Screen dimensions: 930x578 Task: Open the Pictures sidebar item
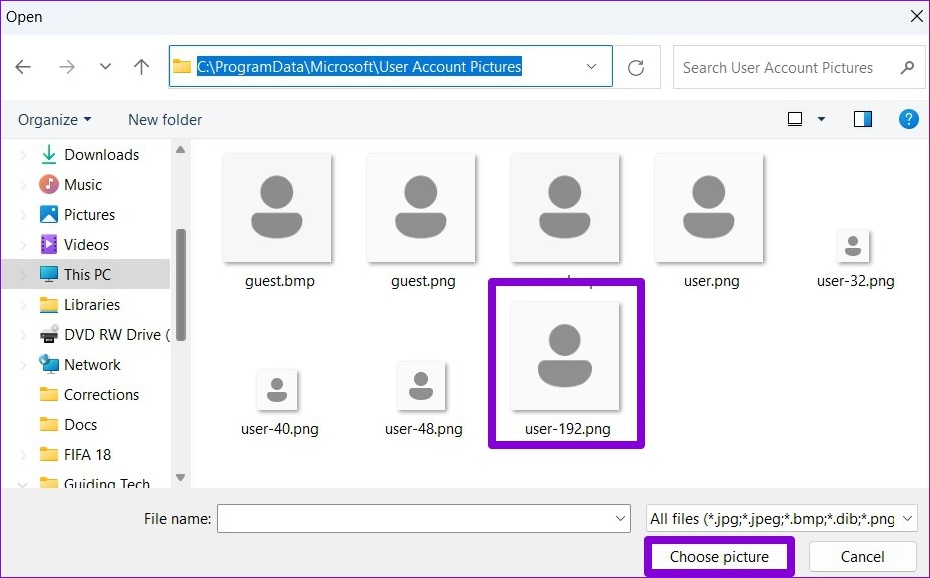click(89, 214)
